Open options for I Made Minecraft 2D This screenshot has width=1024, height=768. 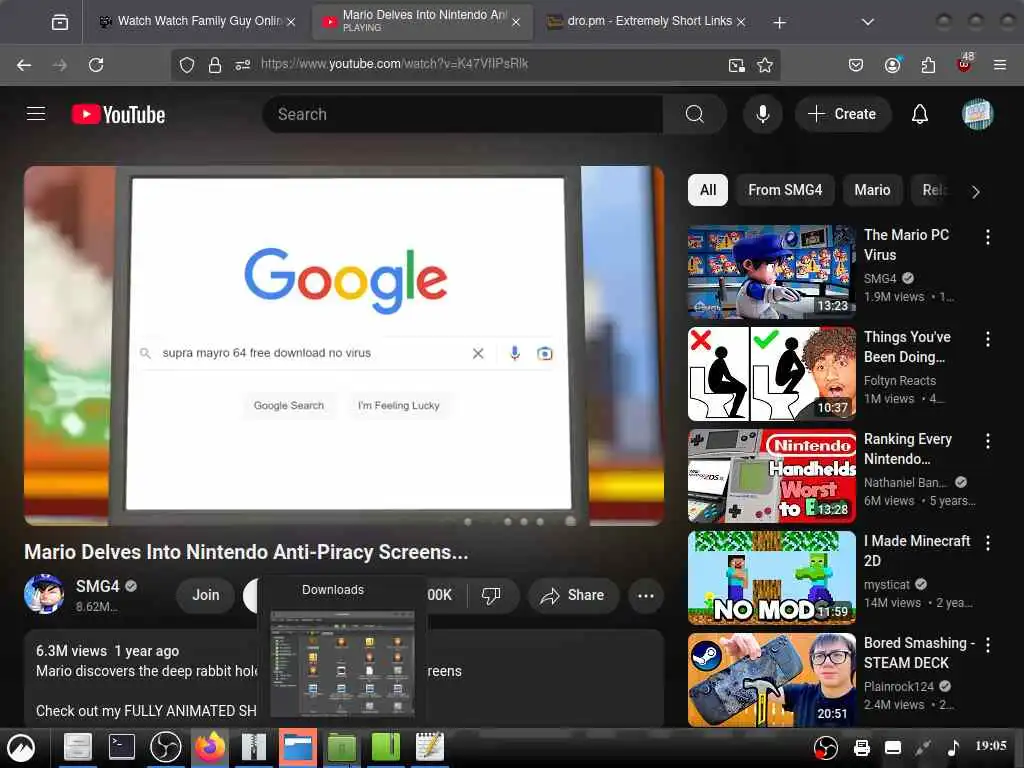pos(988,543)
